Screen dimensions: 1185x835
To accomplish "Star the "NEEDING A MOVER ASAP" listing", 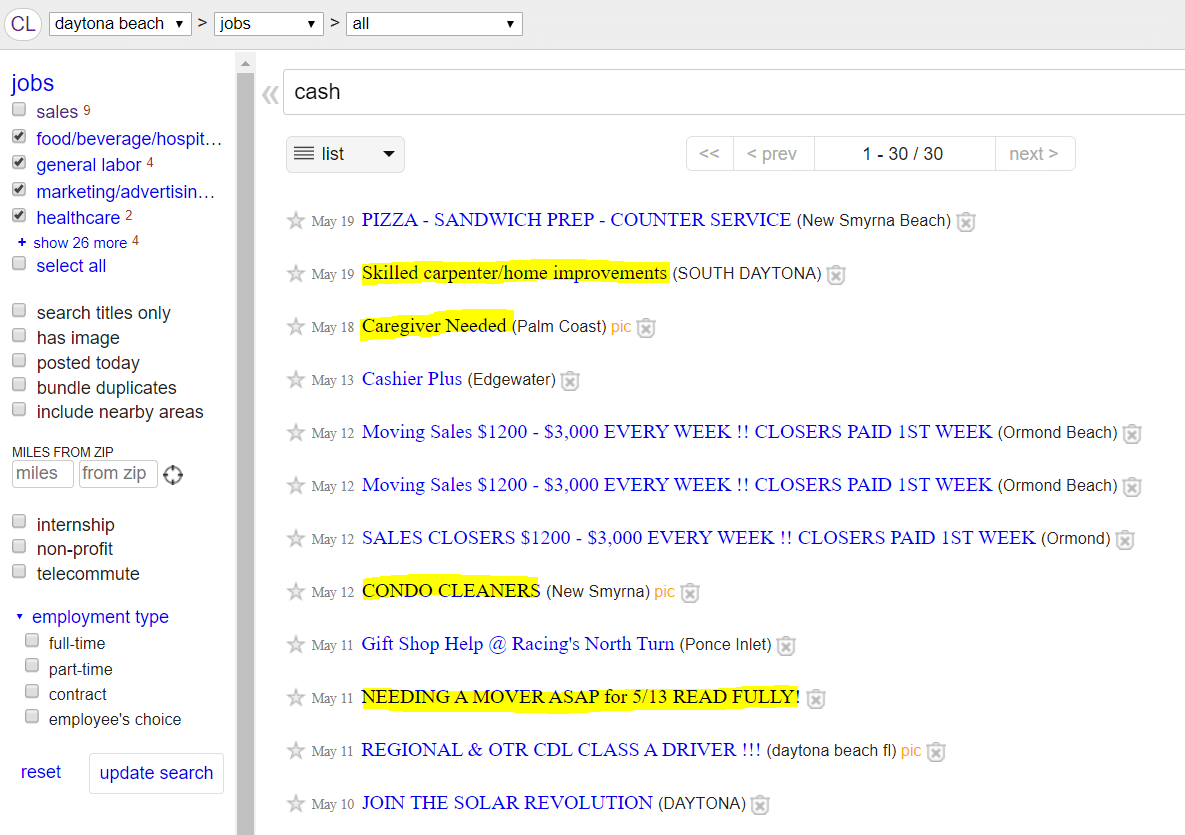I will coord(296,698).
